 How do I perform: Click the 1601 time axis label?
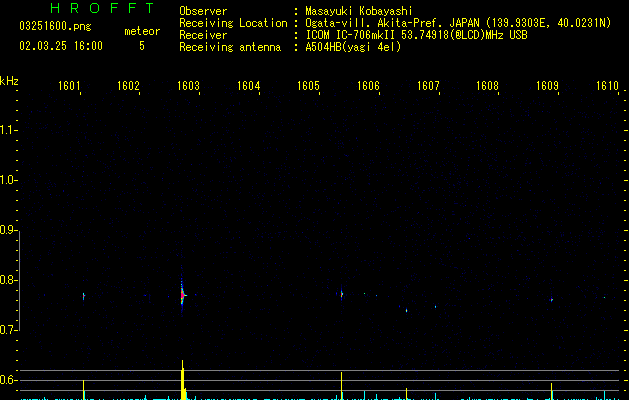point(69,85)
